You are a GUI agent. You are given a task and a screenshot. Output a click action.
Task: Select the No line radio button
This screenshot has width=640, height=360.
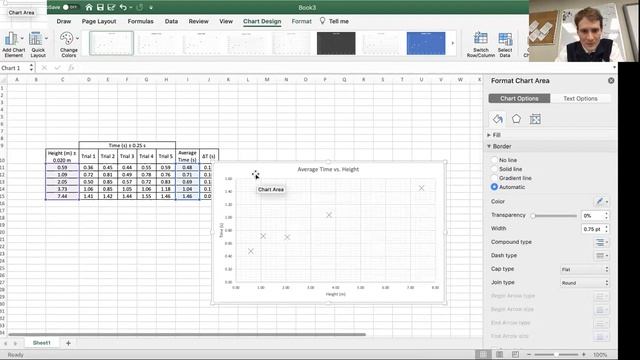pyautogui.click(x=494, y=160)
